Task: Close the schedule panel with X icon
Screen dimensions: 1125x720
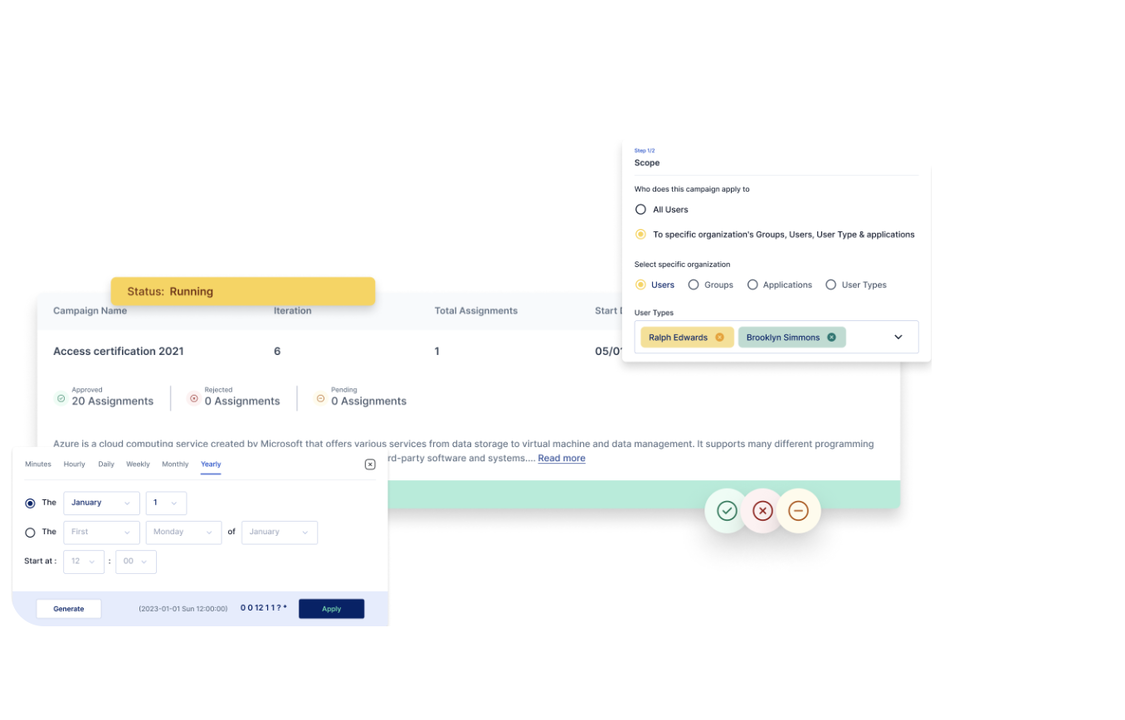Action: (x=370, y=465)
